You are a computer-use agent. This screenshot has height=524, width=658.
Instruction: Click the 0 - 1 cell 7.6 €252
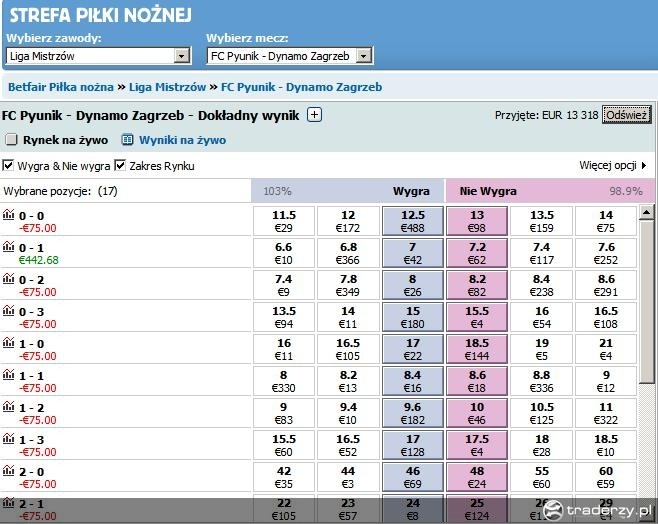606,253
